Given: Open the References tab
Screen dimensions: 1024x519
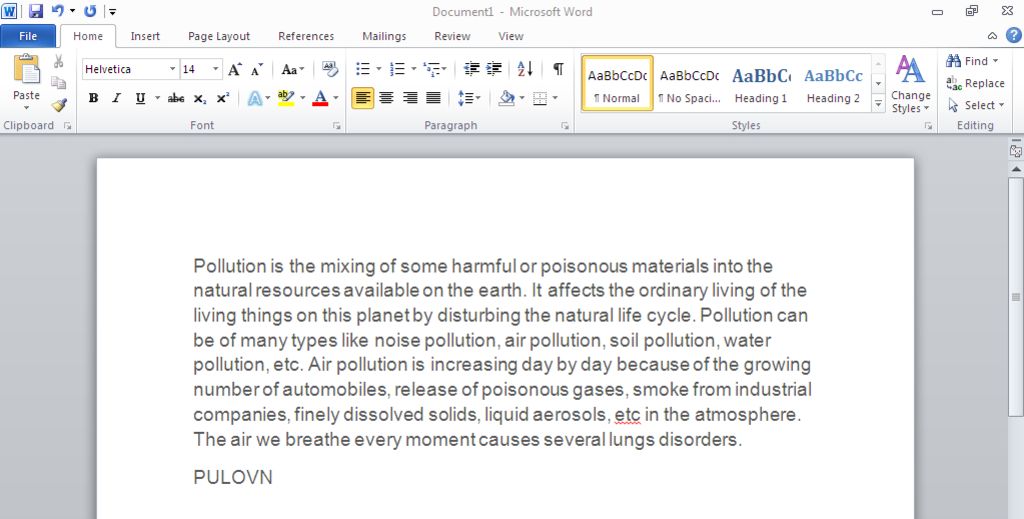Looking at the screenshot, I should coord(306,36).
